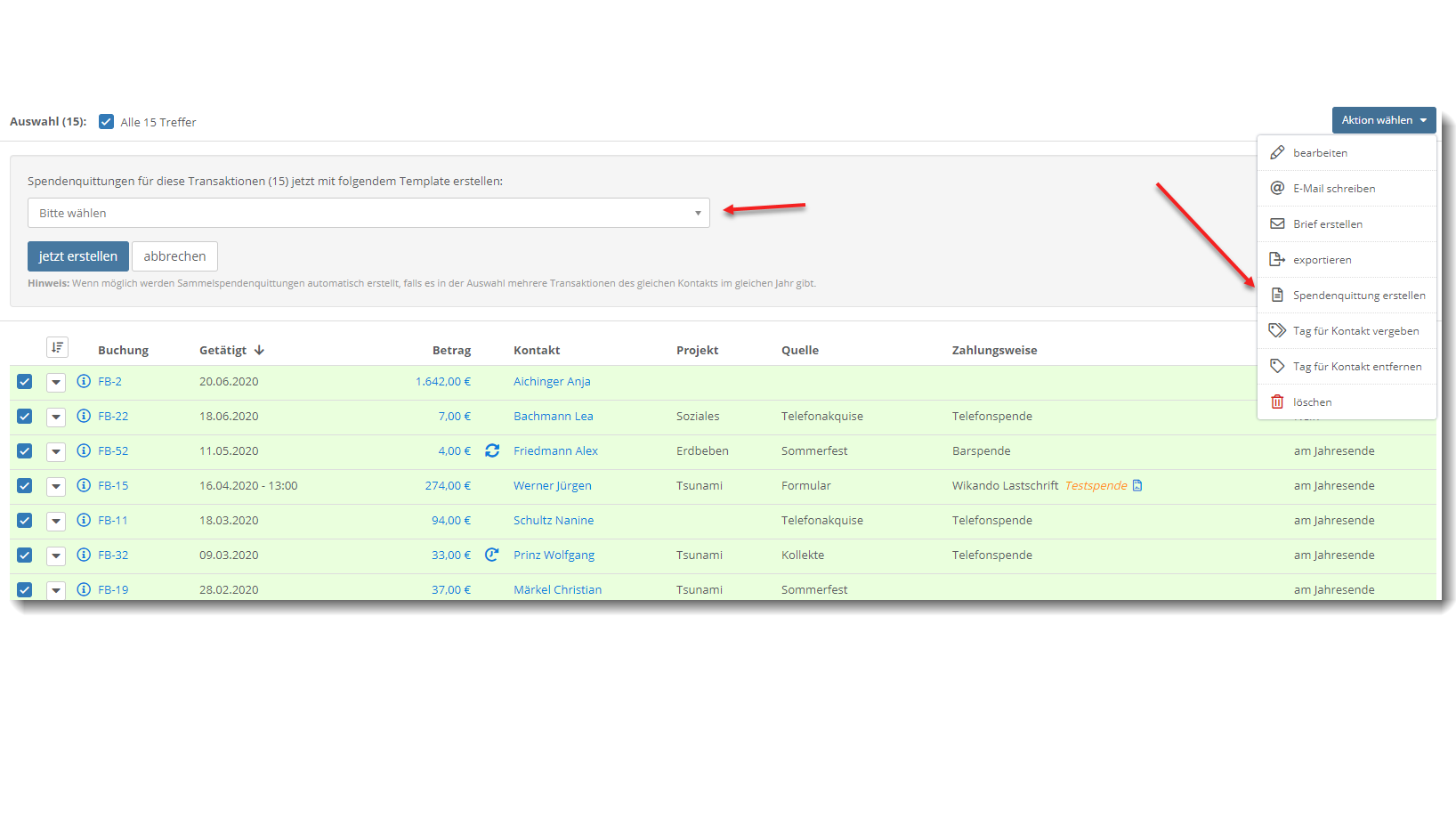The image size is (1456, 819).
Task: Uncheck the Alle 15 Treffer checkbox
Action: [x=106, y=121]
